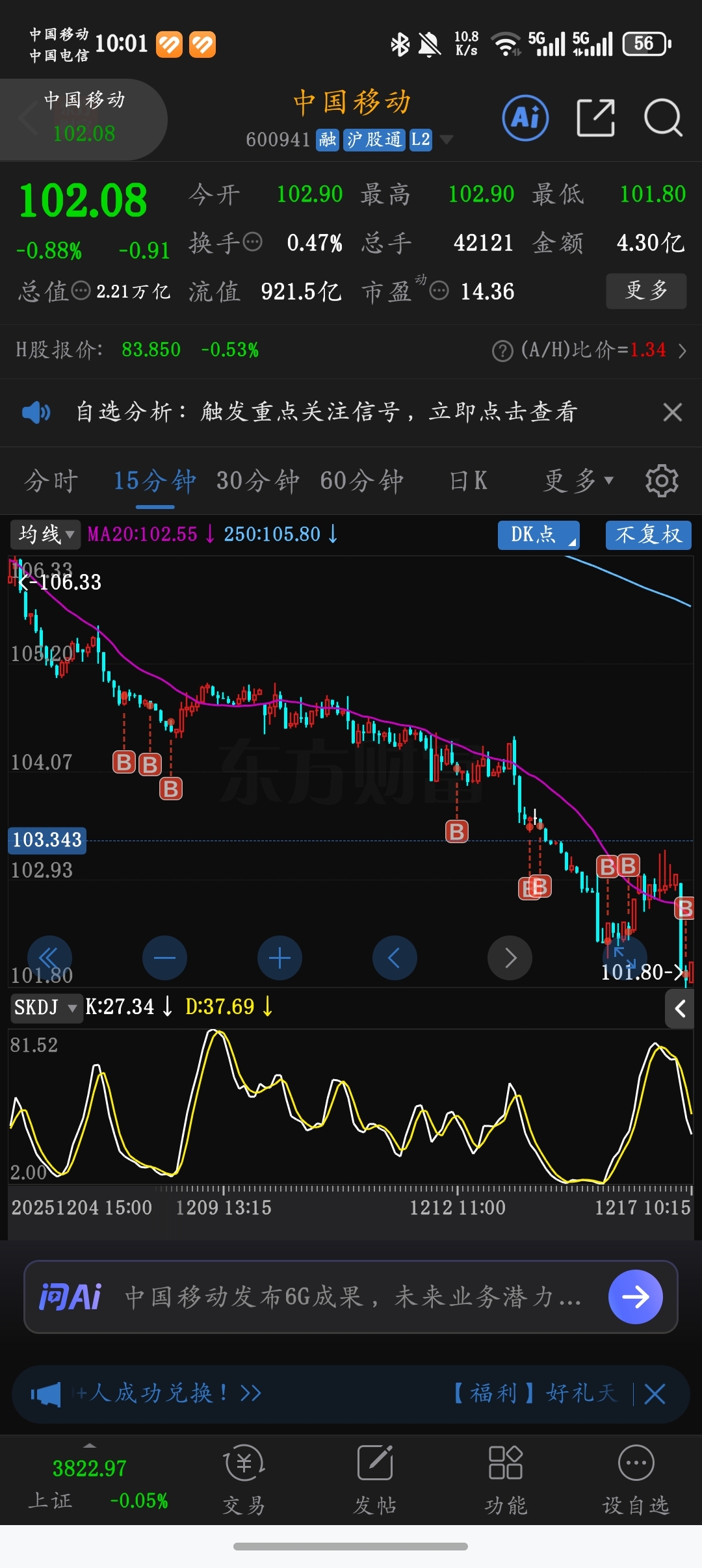This screenshot has height=1568, width=702.
Task: Tap the 问AI question input field
Action: pyautogui.click(x=351, y=1297)
